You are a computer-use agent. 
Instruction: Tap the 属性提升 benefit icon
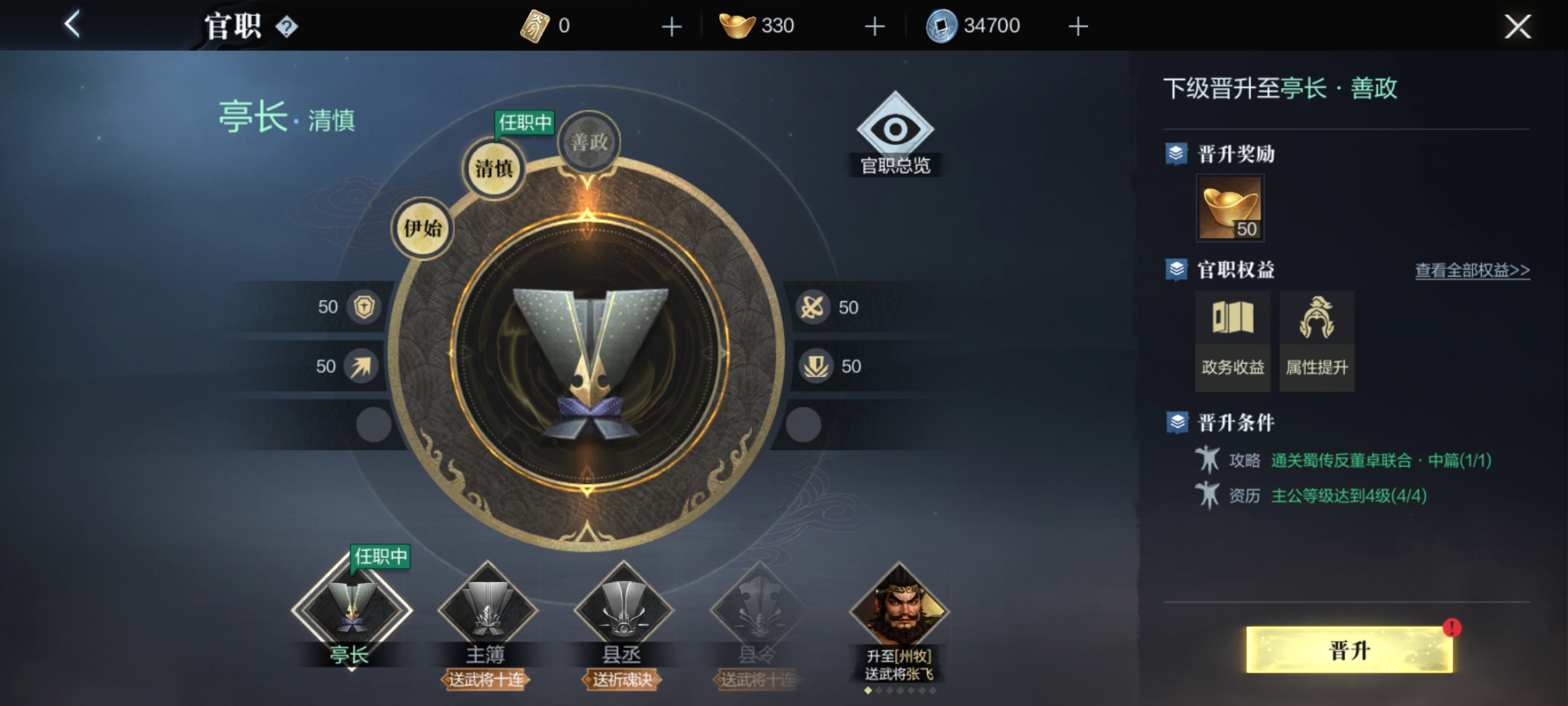tap(1316, 341)
